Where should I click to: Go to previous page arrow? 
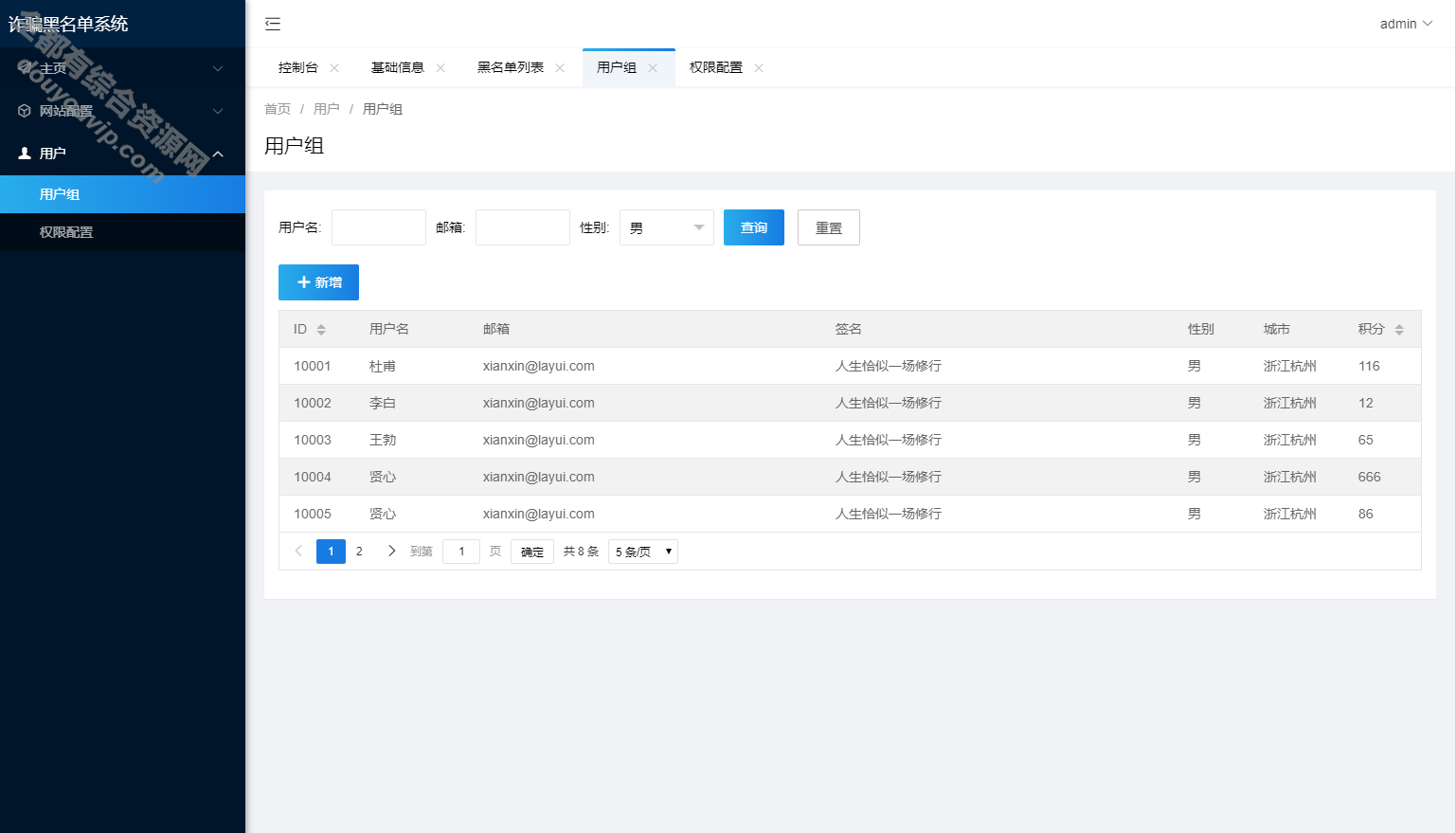(x=298, y=551)
